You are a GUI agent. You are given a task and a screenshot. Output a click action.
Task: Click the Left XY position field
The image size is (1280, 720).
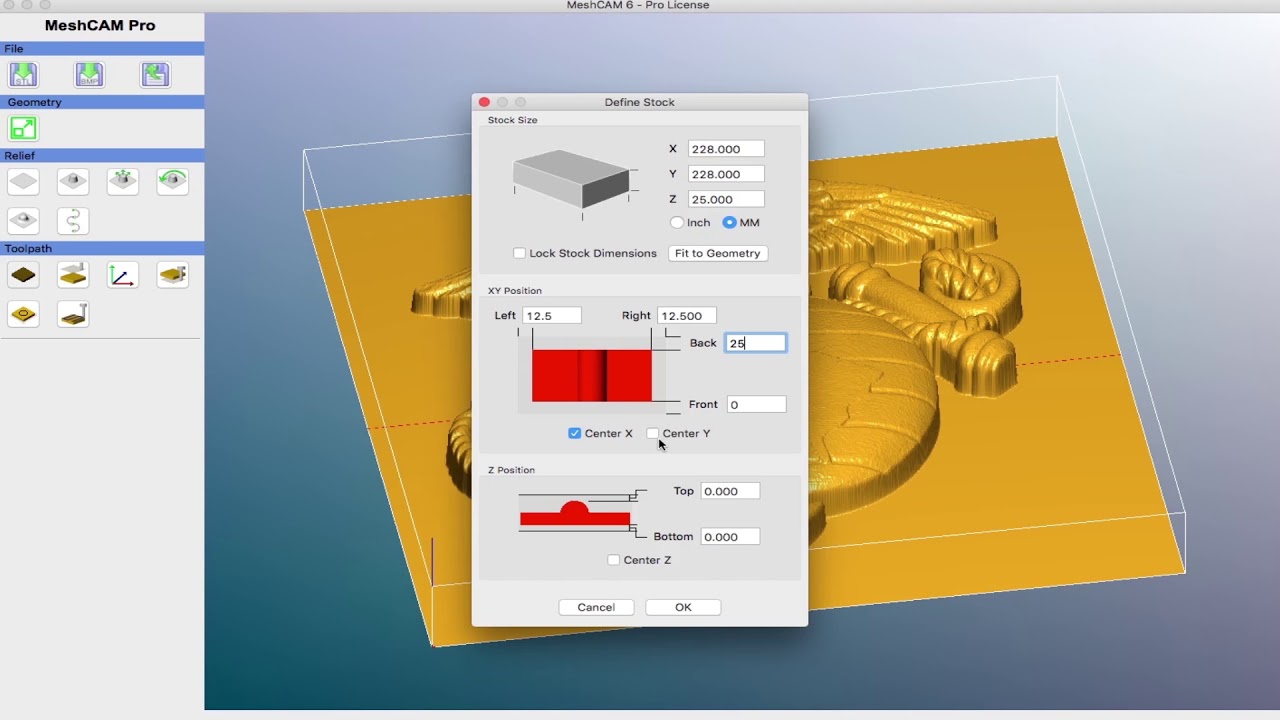552,316
